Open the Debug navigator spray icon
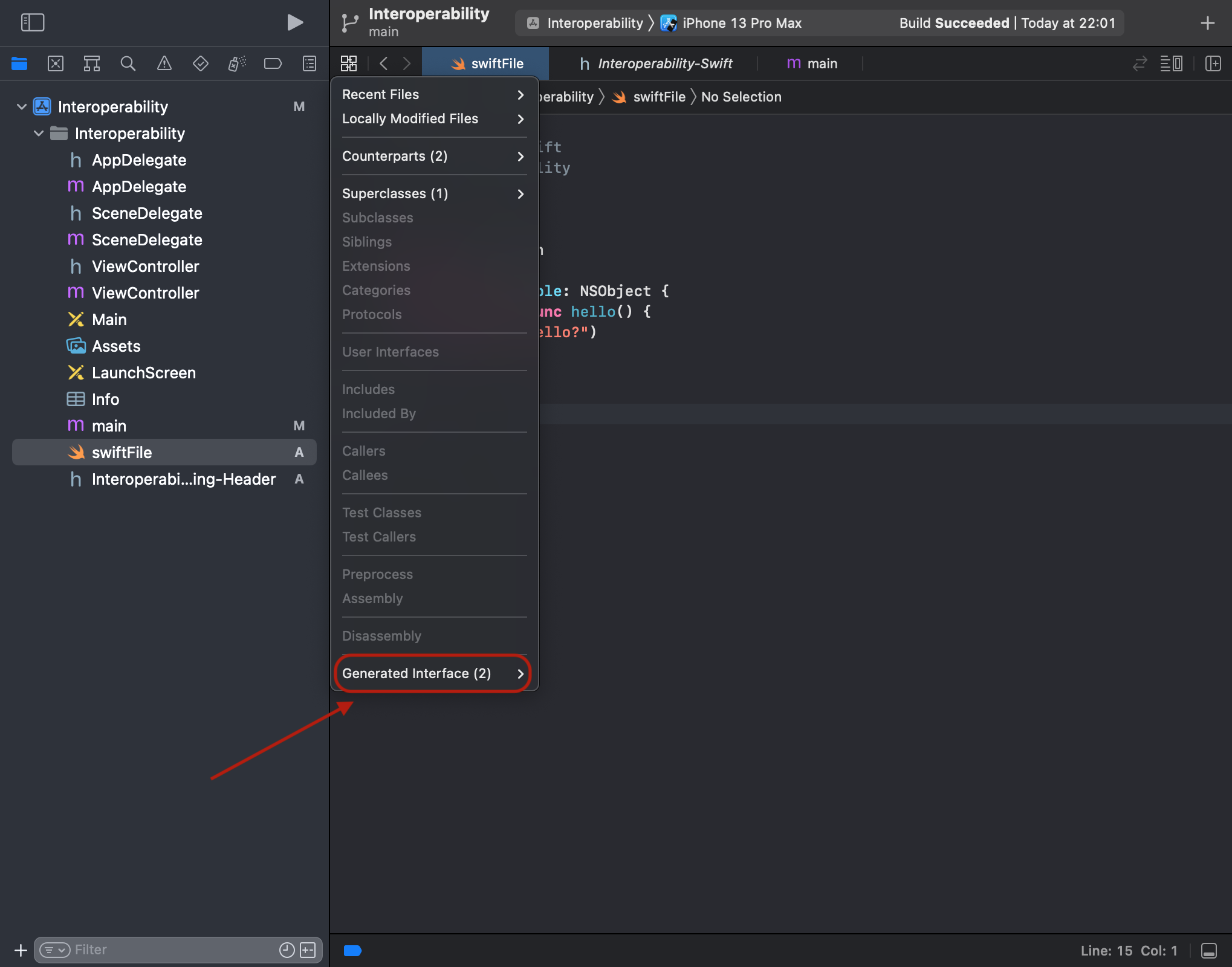The image size is (1232, 967). pyautogui.click(x=237, y=63)
